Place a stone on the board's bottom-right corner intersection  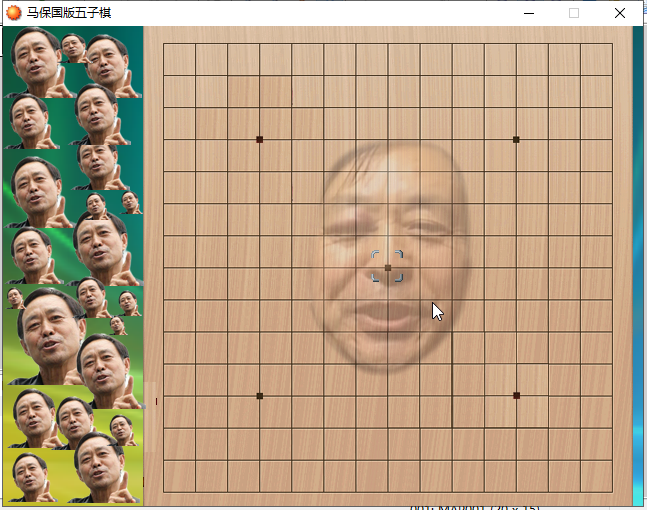point(612,492)
